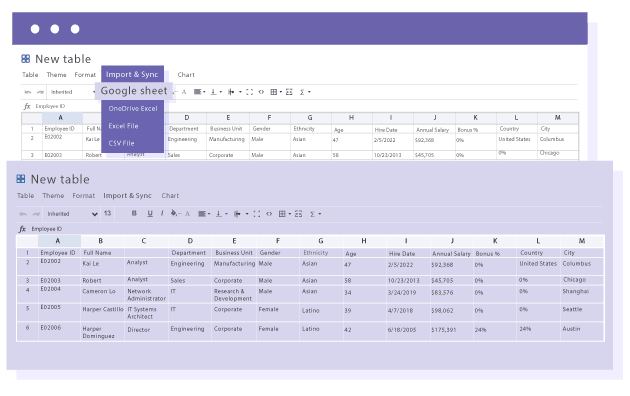Expand Sigma dropdown arrow in upper toolbar
Viewport: 630px width, 396px height.
click(309, 92)
